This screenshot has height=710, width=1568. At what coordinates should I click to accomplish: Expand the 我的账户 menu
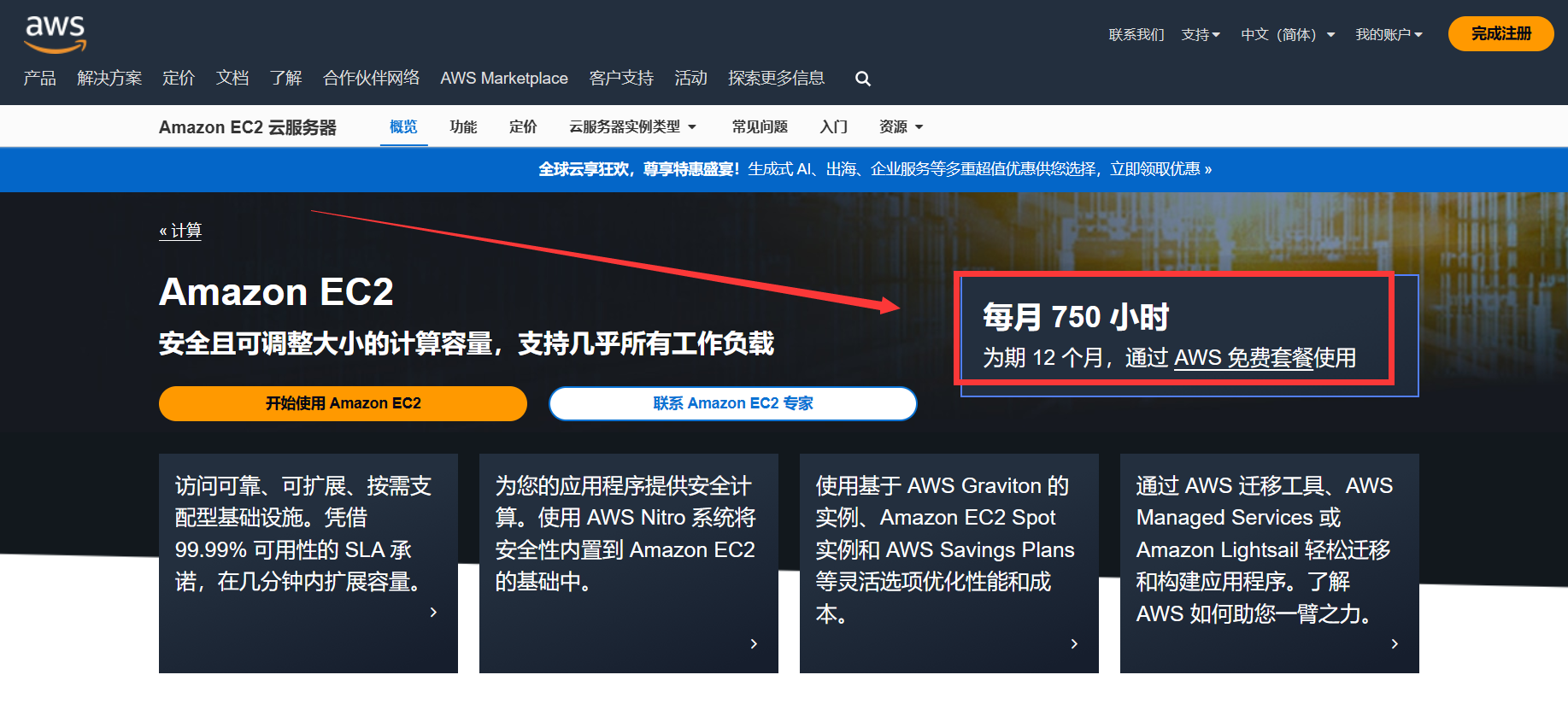[1389, 34]
